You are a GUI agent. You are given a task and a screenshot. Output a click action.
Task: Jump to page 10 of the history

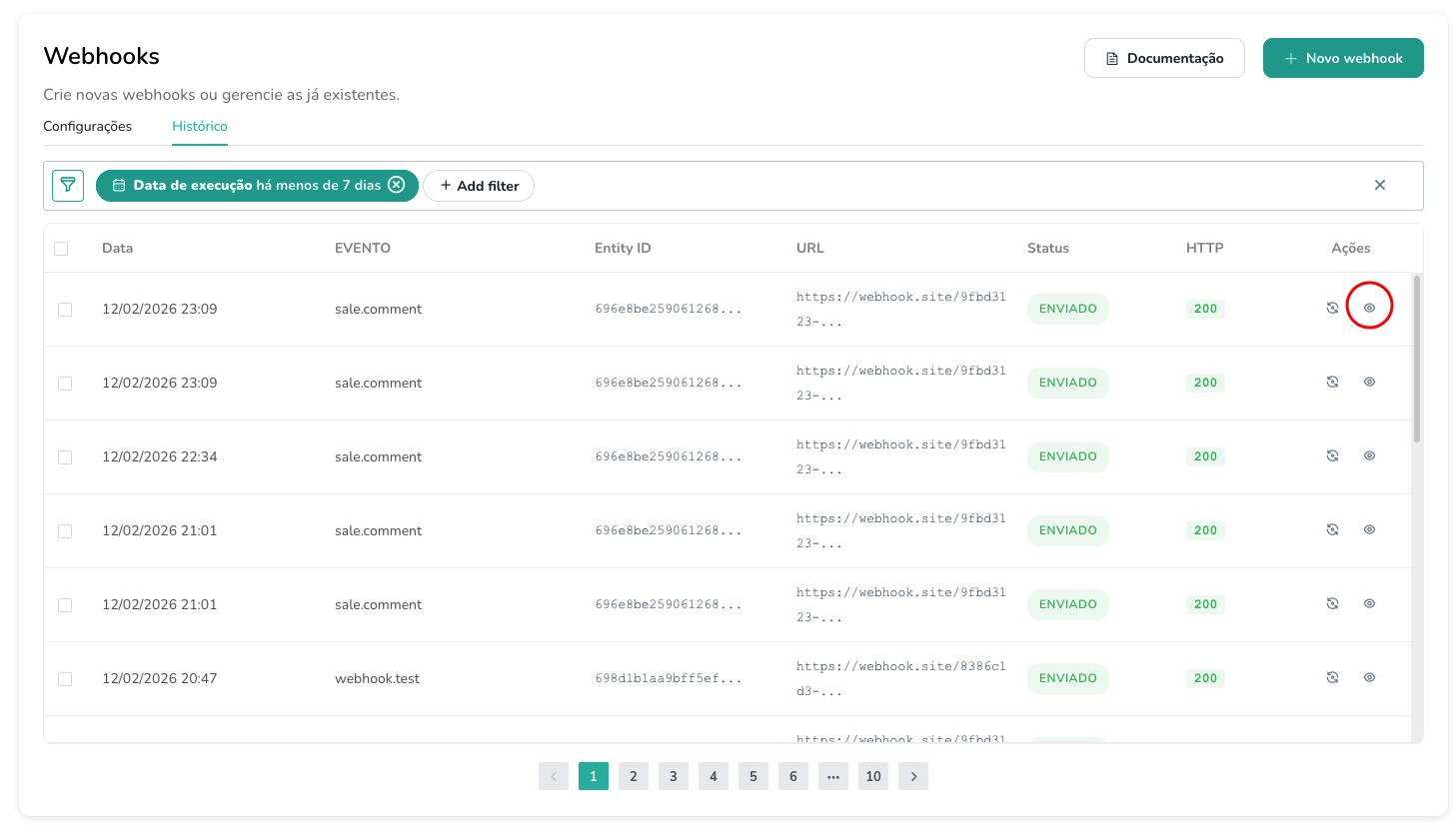872,776
